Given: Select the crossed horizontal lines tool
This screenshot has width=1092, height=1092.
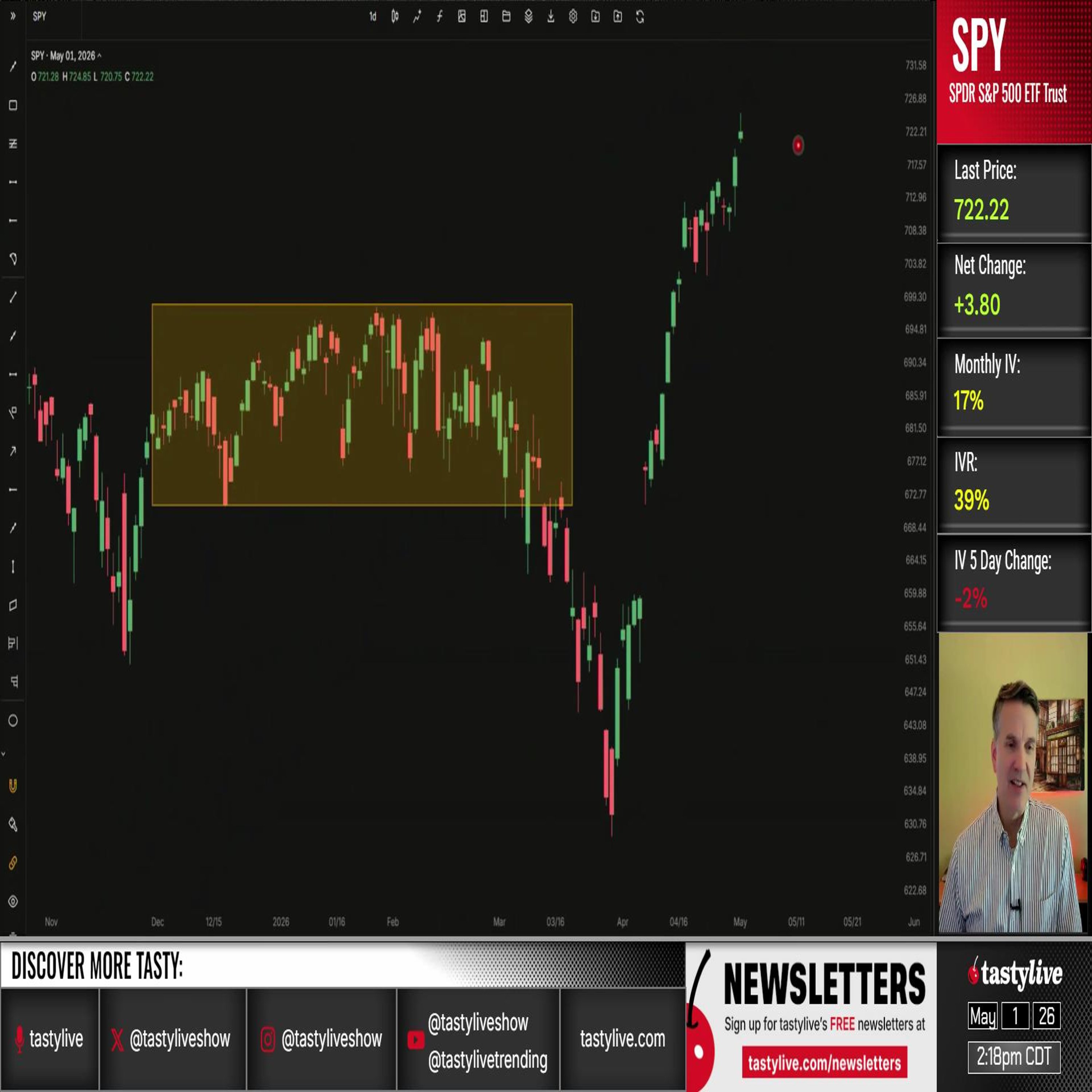Looking at the screenshot, I should click(x=13, y=143).
